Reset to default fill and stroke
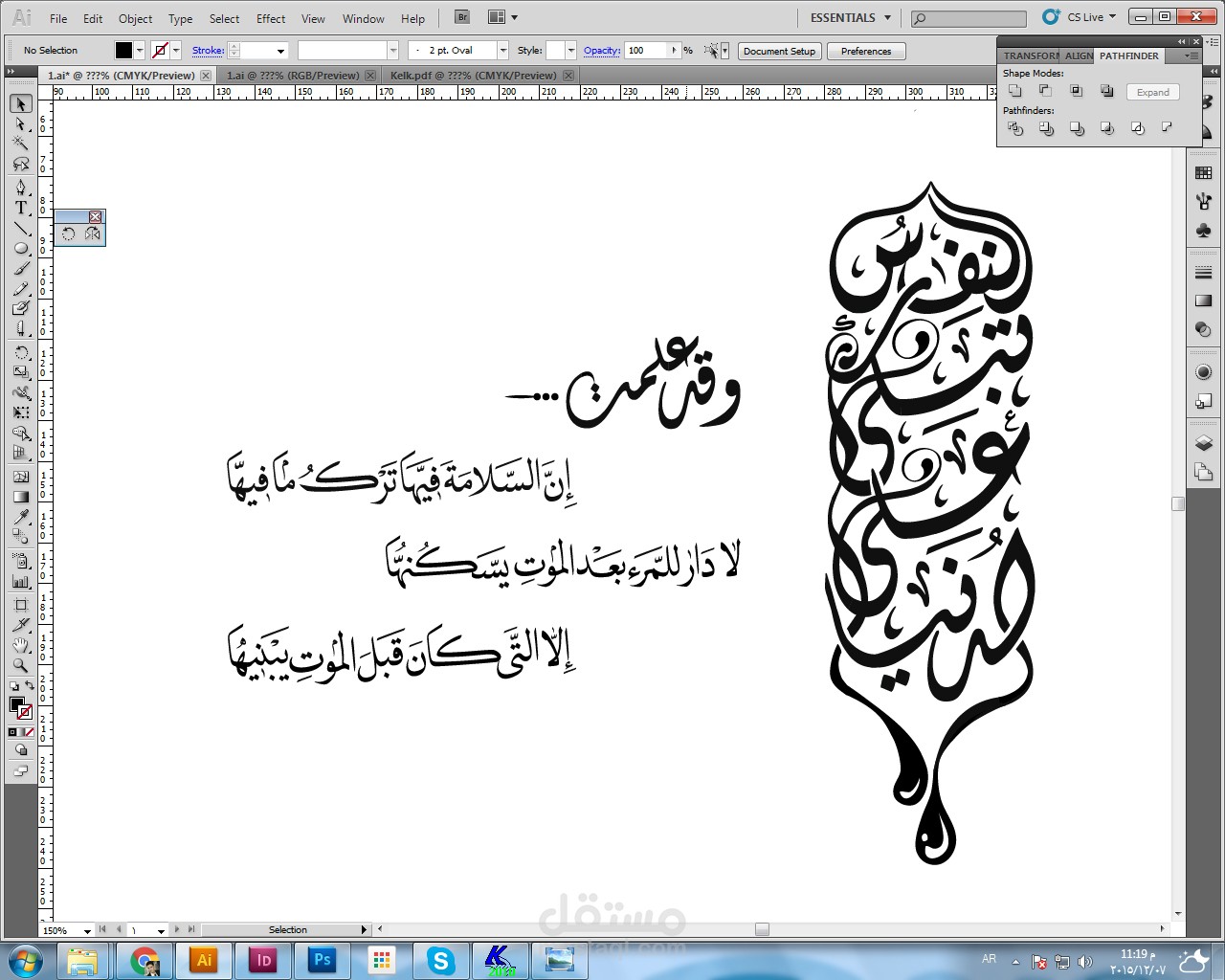1225x980 pixels. (x=13, y=686)
